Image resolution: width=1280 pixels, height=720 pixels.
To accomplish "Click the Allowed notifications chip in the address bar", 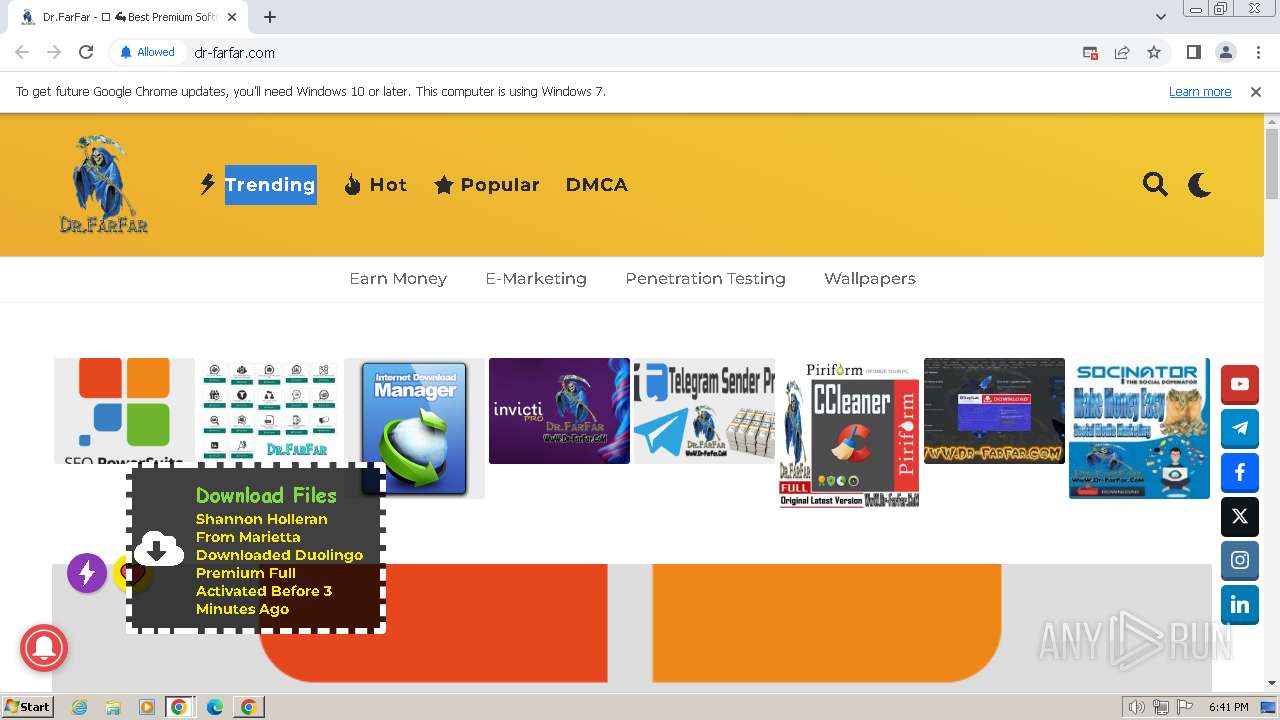I will point(147,52).
